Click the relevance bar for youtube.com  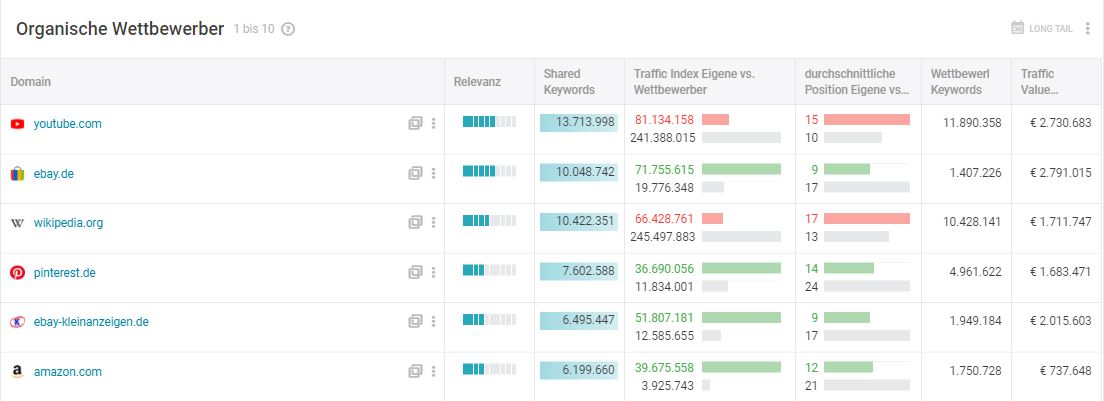pyautogui.click(x=489, y=122)
